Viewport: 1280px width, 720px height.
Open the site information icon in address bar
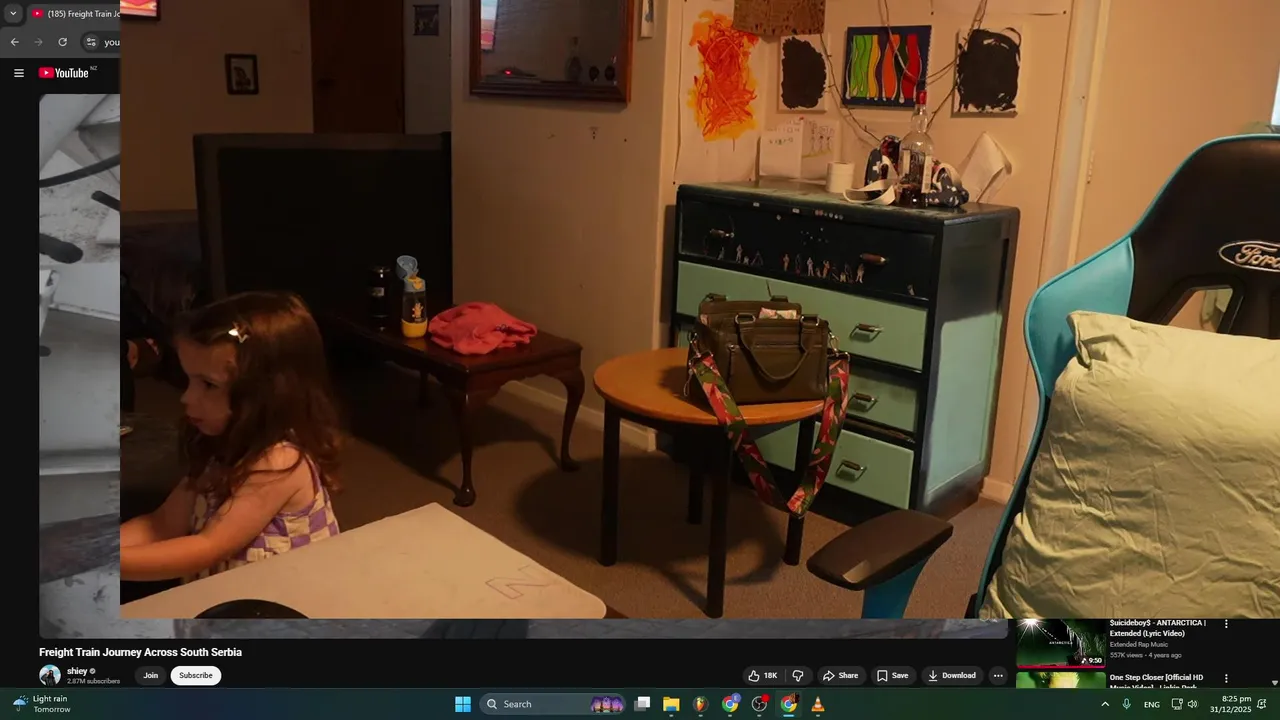tap(91, 42)
